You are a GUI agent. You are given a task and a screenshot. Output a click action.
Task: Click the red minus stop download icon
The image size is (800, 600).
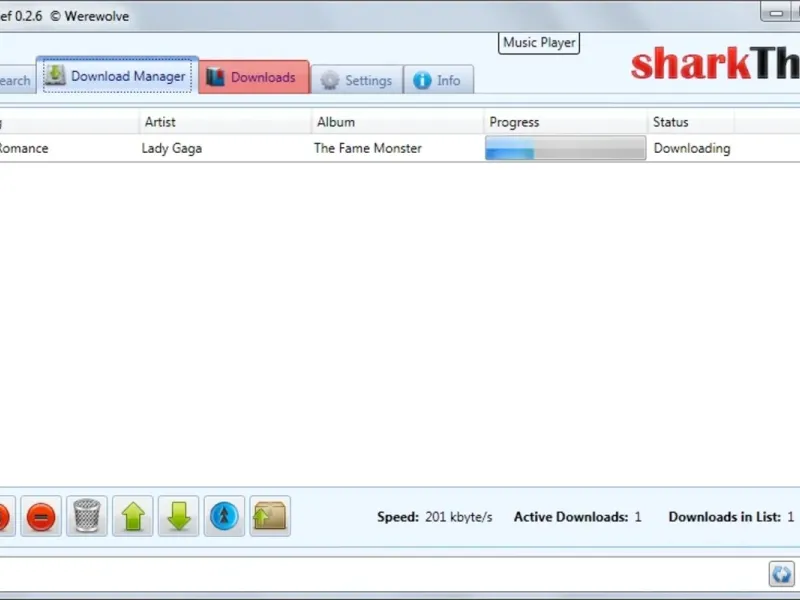click(41, 516)
